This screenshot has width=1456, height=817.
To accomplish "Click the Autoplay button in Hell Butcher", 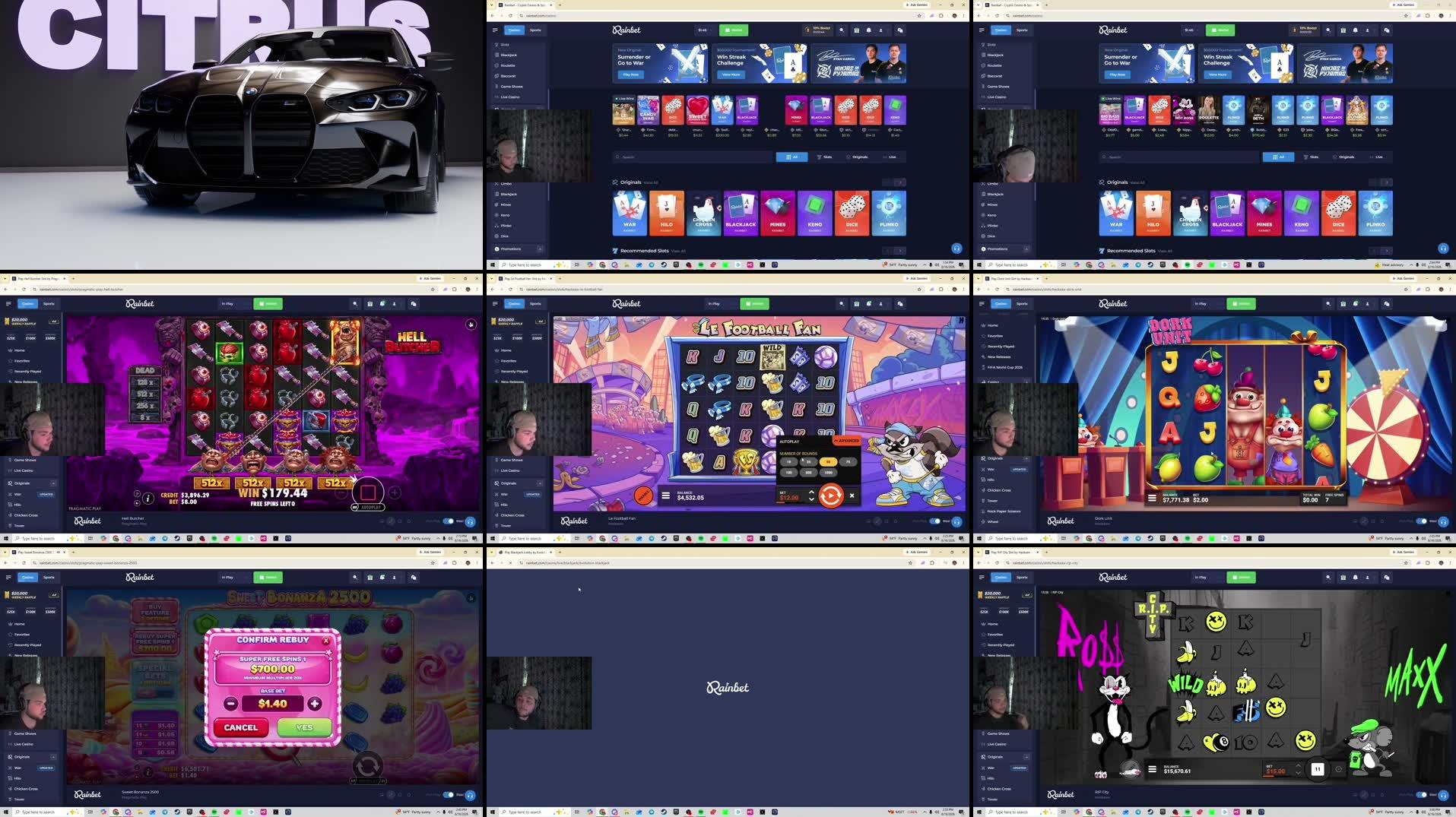I will click(x=368, y=507).
